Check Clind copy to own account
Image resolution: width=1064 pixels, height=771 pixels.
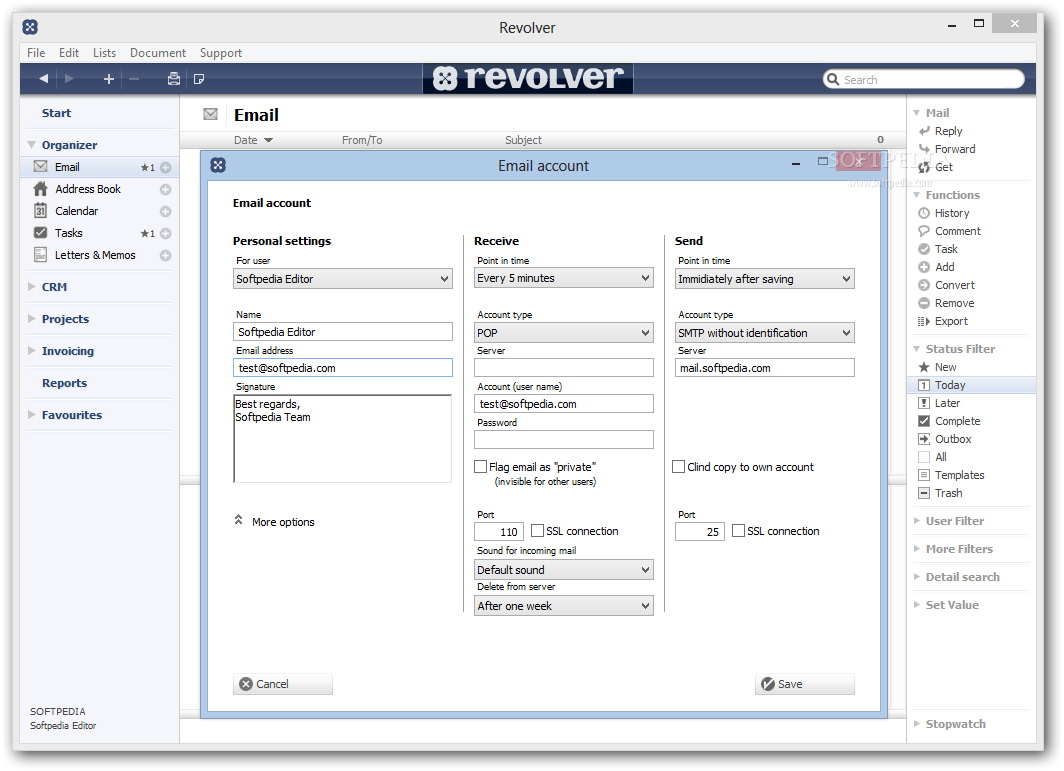679,467
